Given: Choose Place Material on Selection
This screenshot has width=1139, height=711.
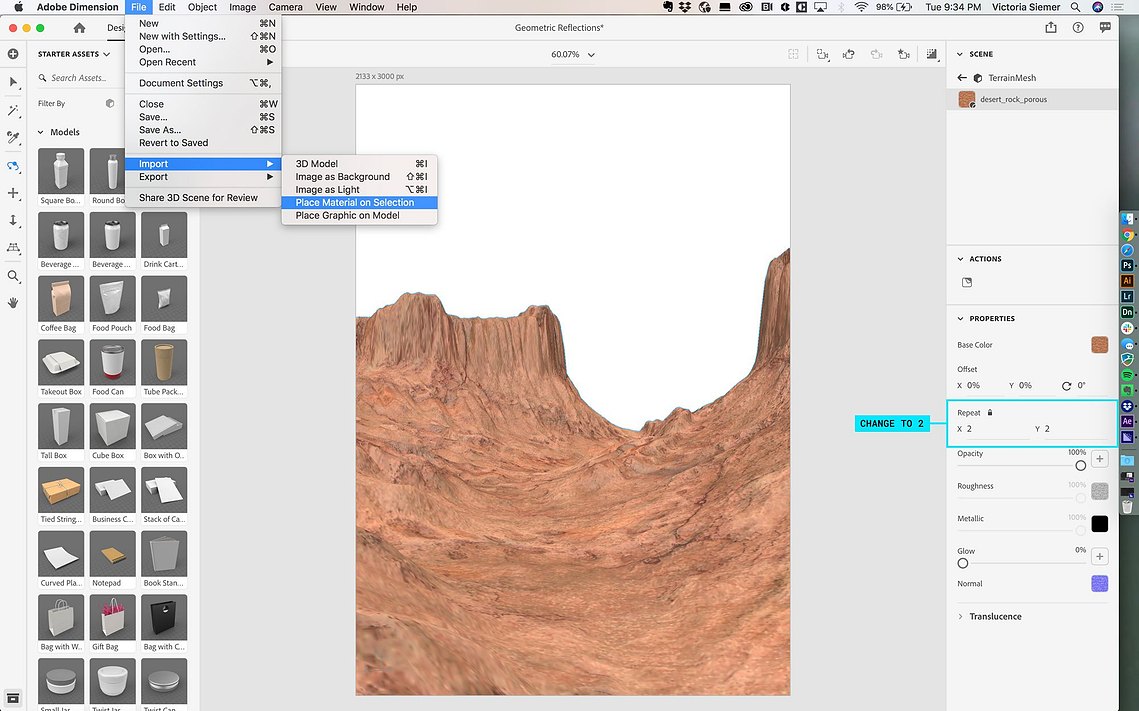Looking at the screenshot, I should coord(360,203).
